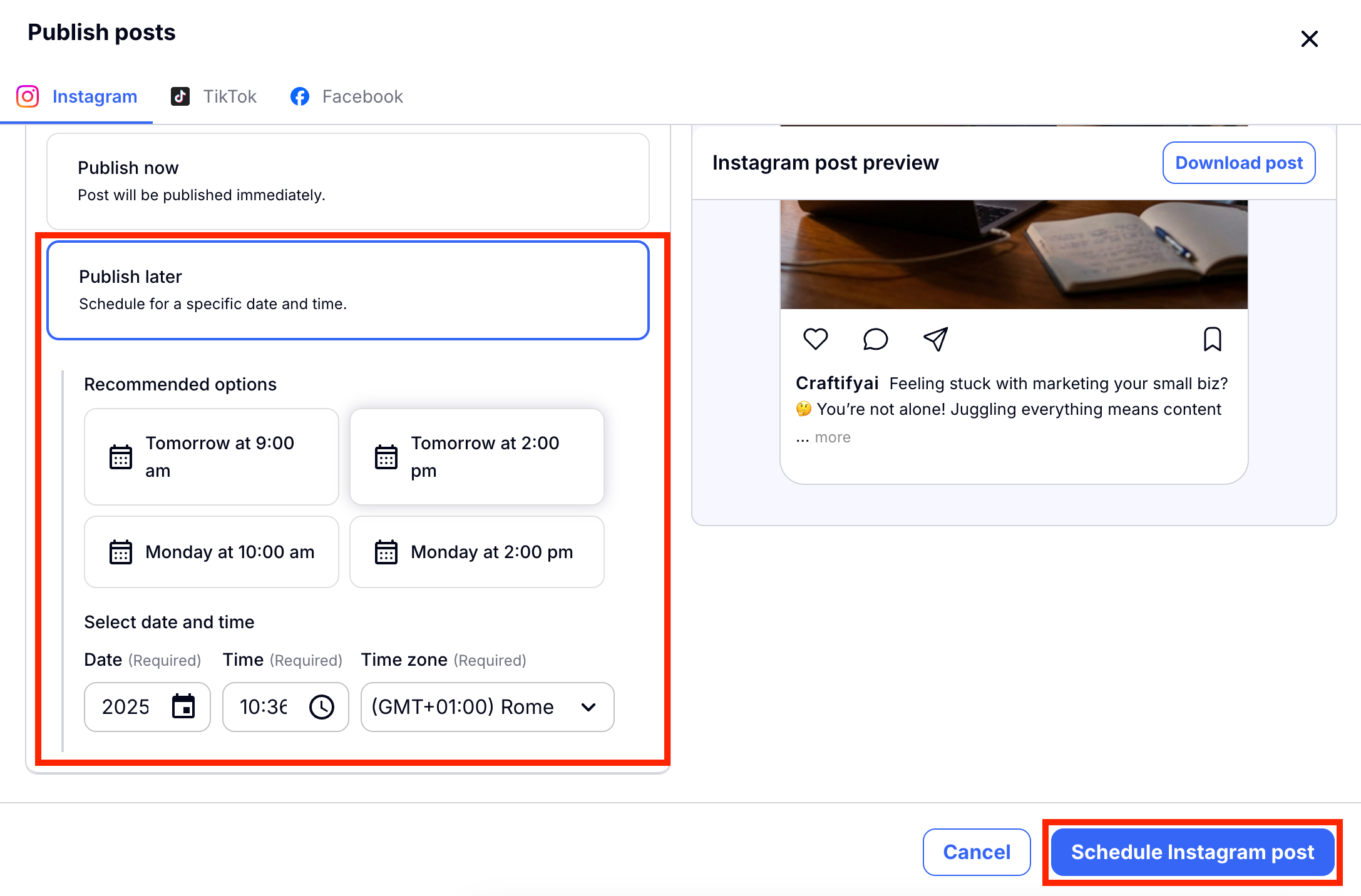Select the Publish now option
1361x896 pixels.
[347, 181]
